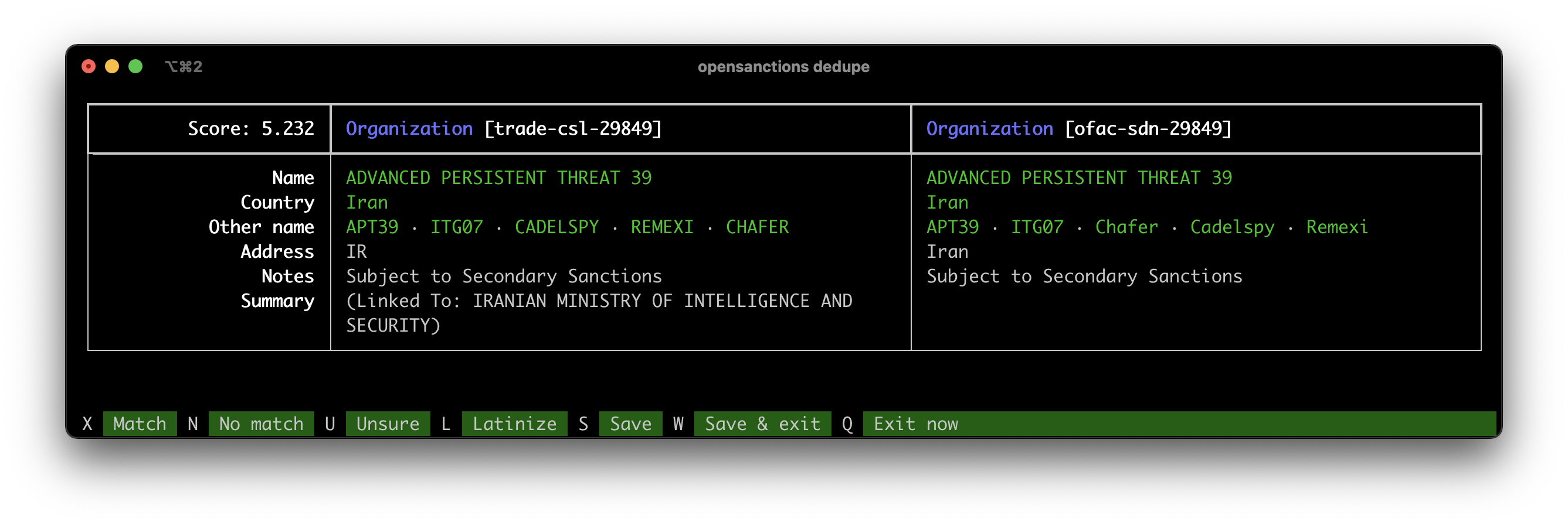Click the Summary row label

click(277, 301)
